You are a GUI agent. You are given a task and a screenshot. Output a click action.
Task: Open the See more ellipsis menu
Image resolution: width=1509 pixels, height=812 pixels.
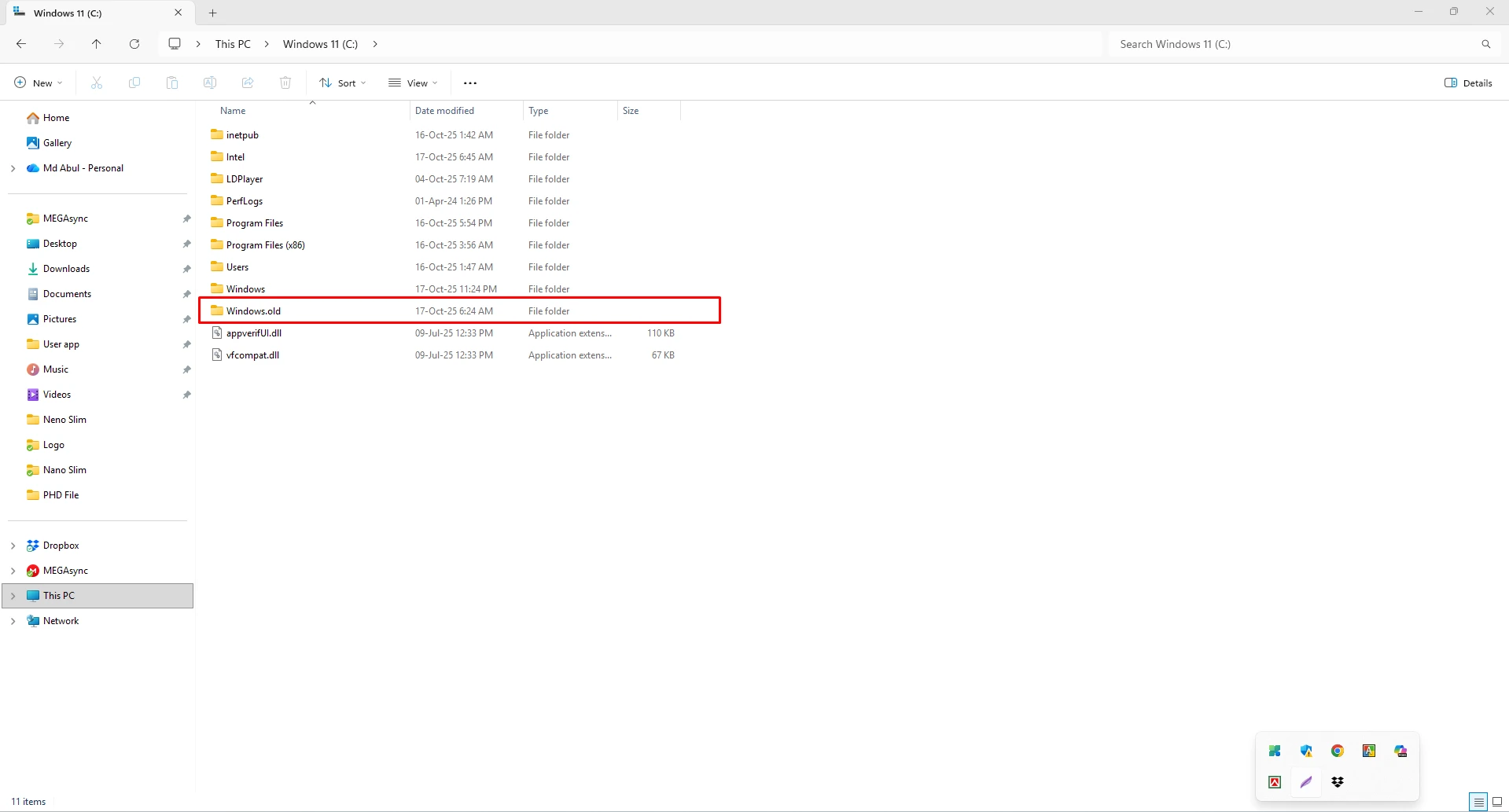tap(469, 83)
